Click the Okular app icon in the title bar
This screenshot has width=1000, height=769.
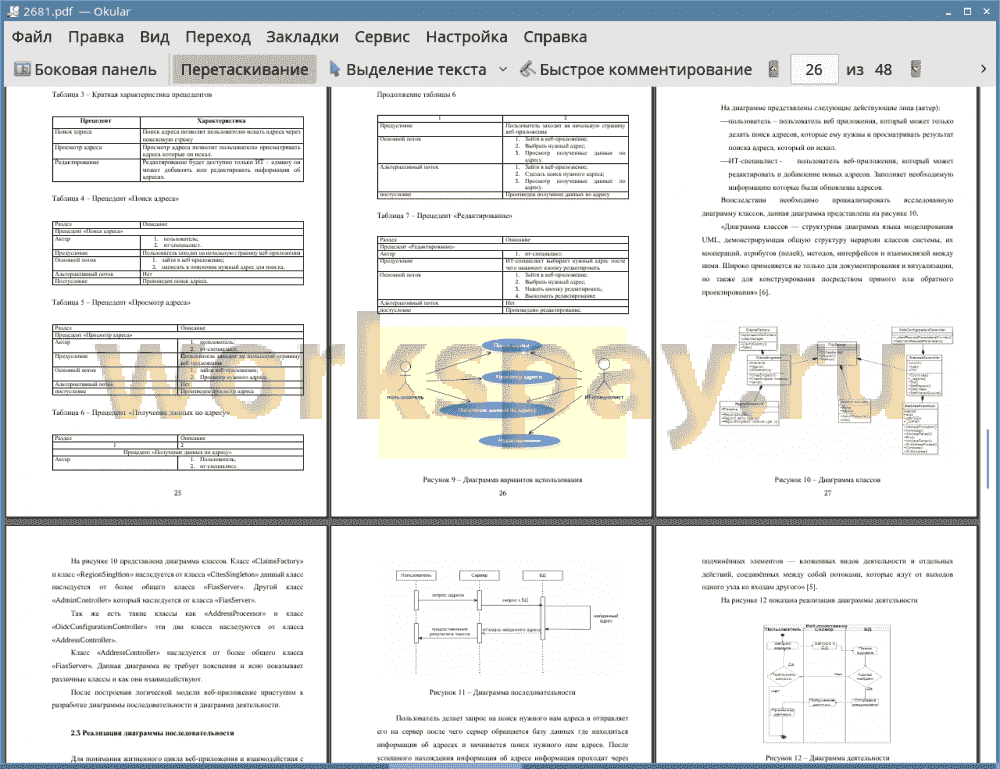coord(13,11)
